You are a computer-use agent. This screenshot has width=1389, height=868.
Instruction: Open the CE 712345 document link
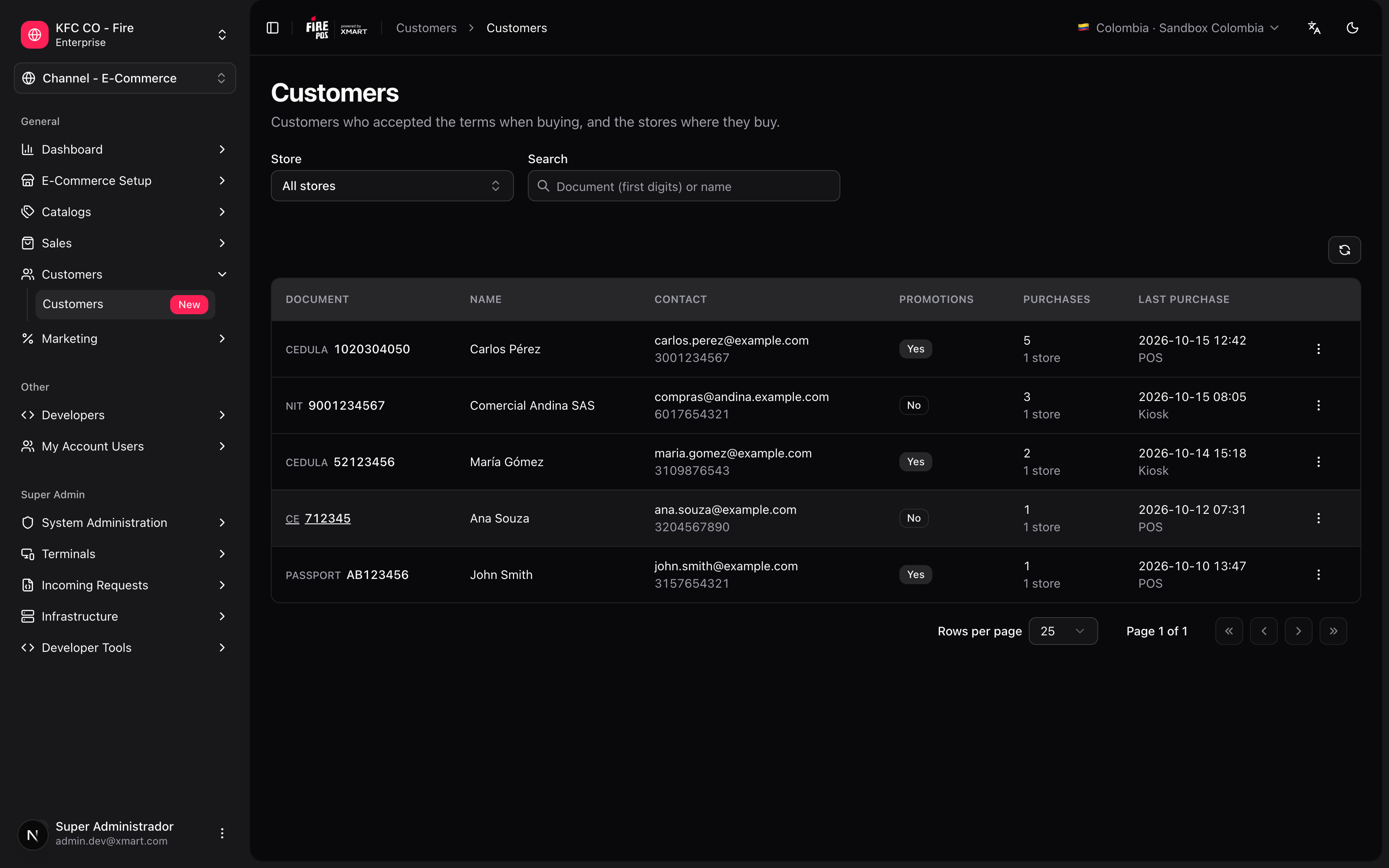(x=318, y=518)
